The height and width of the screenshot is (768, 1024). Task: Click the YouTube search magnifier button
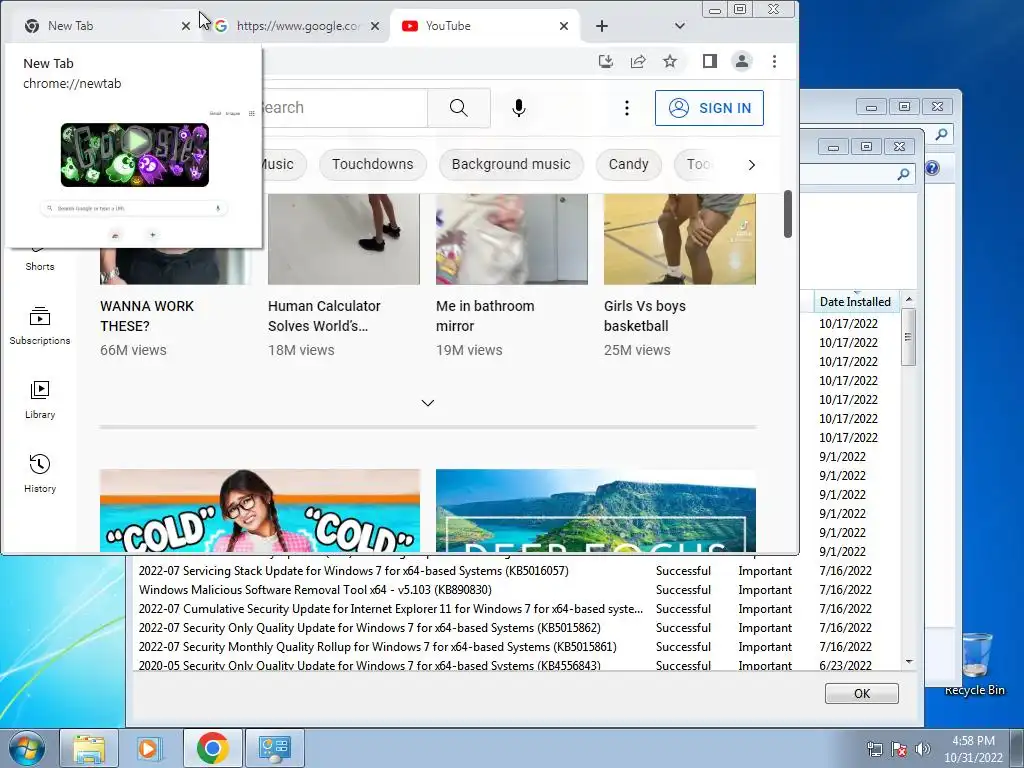[459, 108]
